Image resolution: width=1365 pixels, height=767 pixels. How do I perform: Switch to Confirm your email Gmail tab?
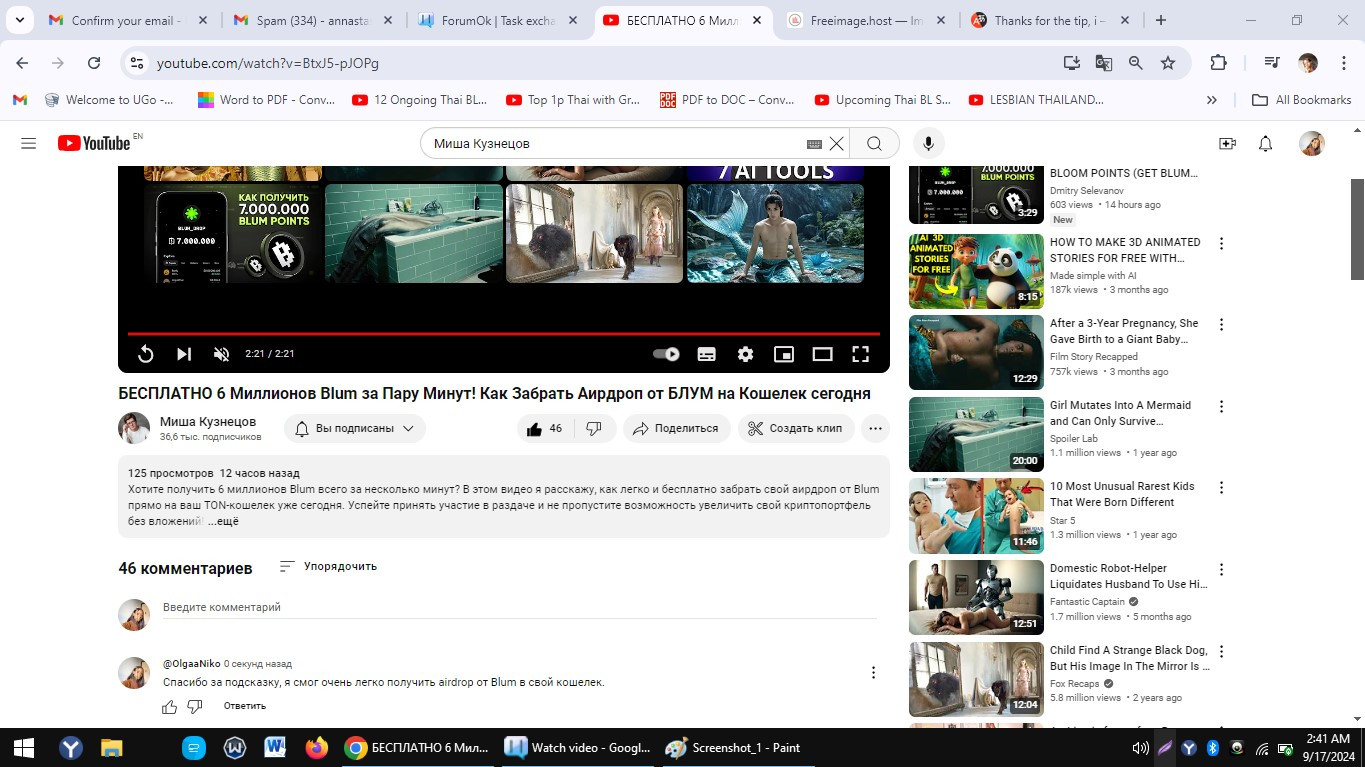coord(128,20)
